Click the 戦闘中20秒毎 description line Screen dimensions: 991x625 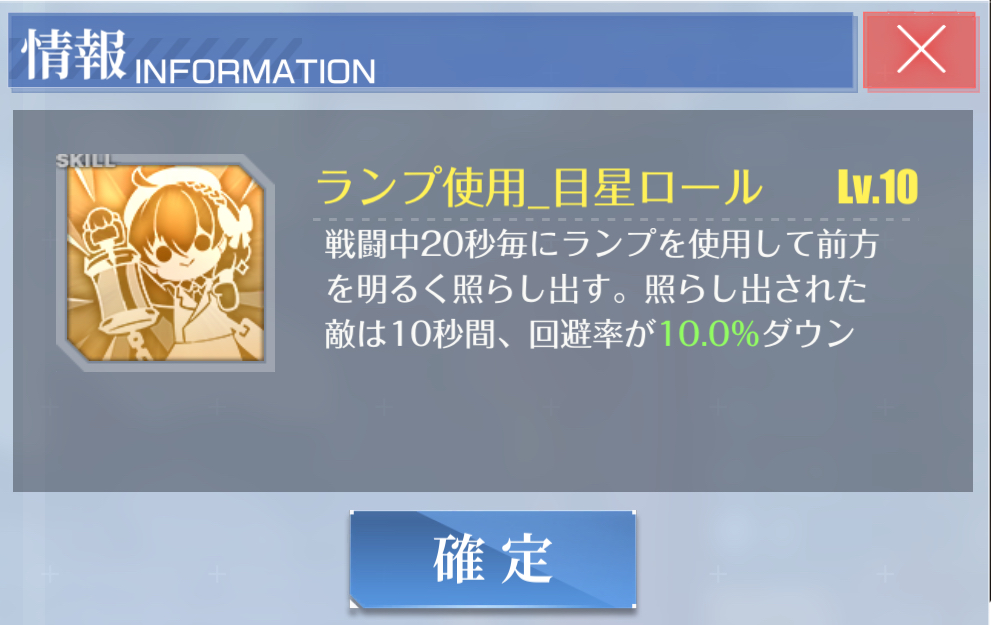click(x=602, y=244)
